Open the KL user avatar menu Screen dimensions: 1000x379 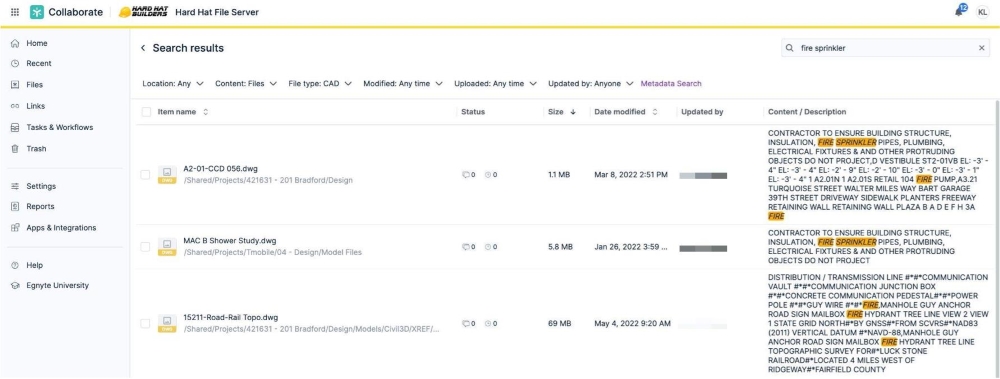click(x=982, y=12)
